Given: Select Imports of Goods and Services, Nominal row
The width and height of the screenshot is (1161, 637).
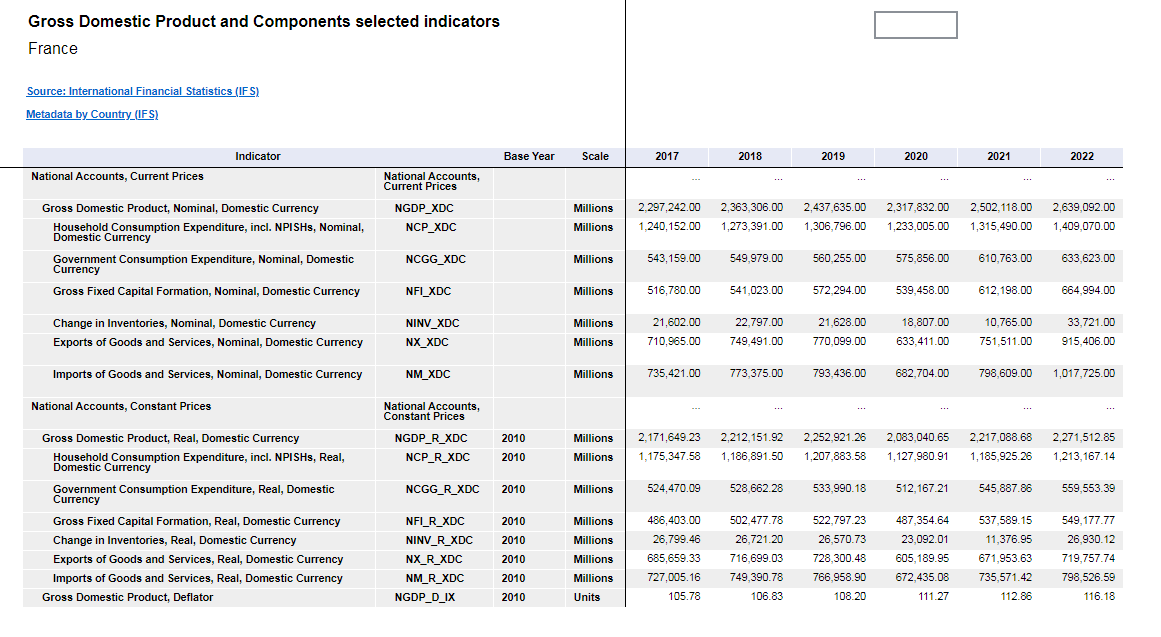Looking at the screenshot, I should [x=207, y=374].
